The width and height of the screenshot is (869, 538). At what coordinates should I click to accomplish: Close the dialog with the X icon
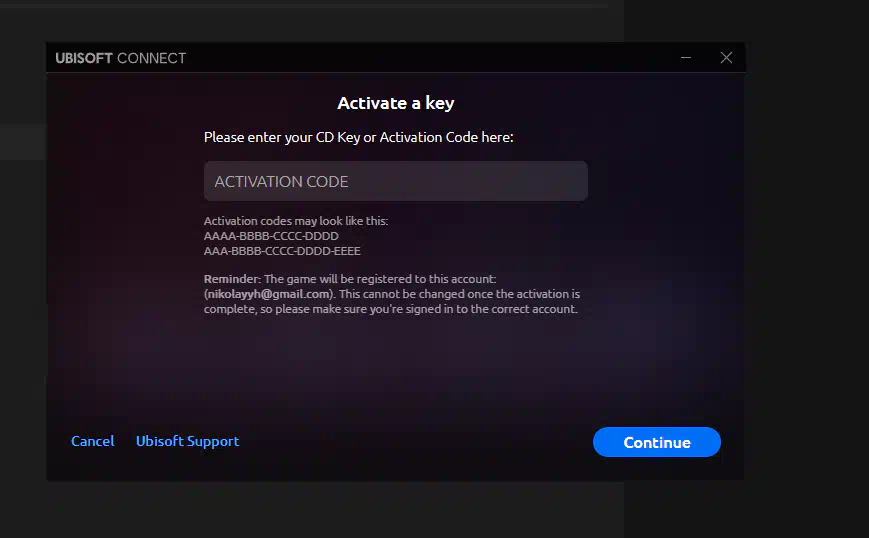(x=726, y=58)
